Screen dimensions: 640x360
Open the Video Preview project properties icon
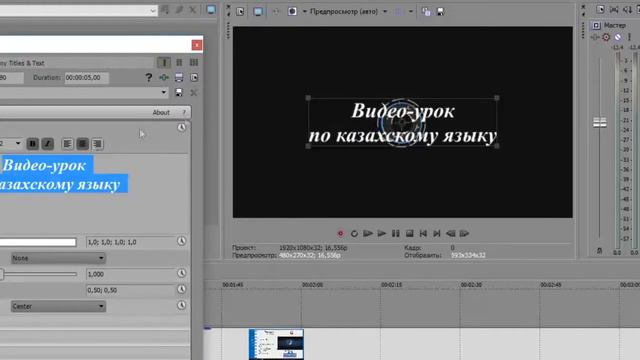240,11
